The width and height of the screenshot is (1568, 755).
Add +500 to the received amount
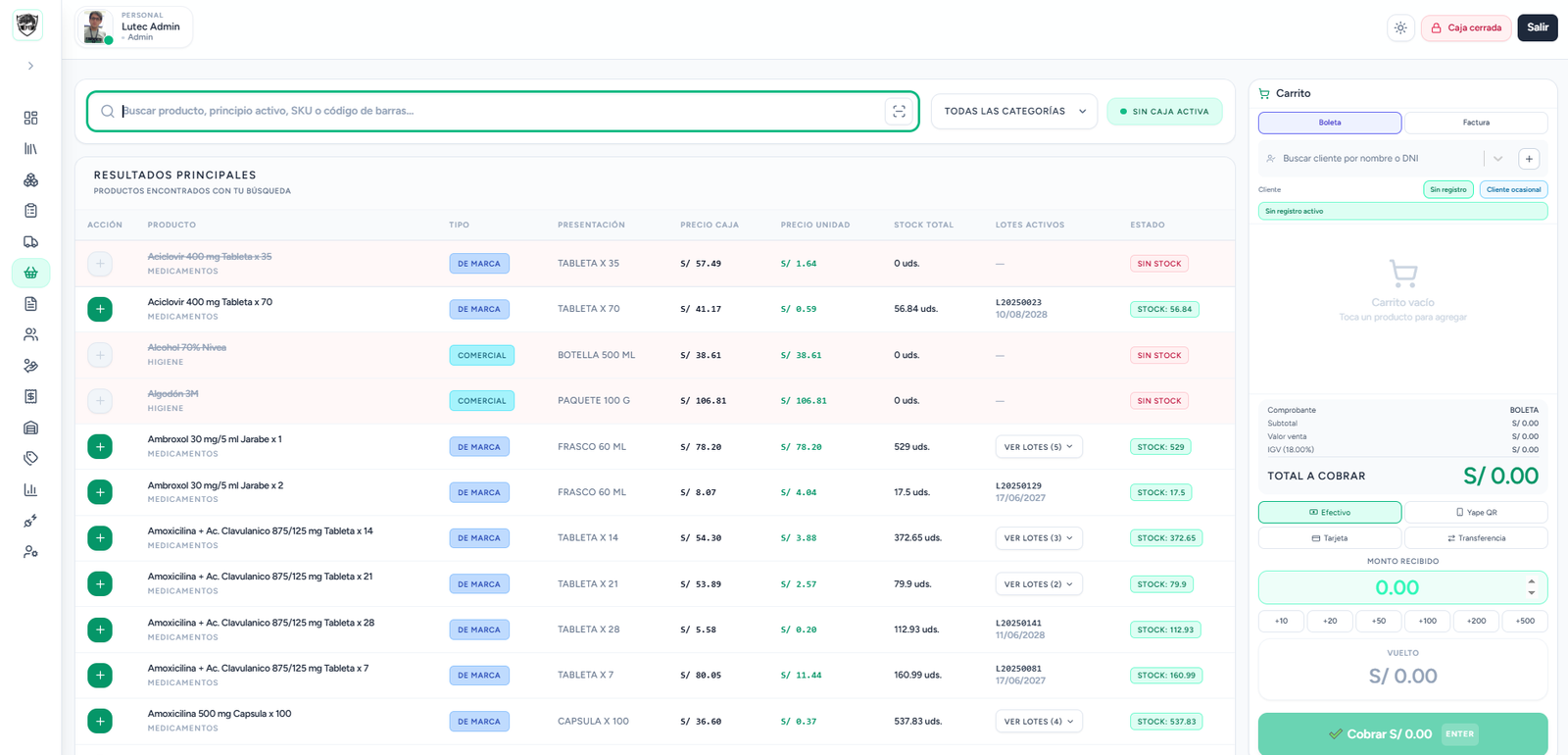pyautogui.click(x=1525, y=621)
